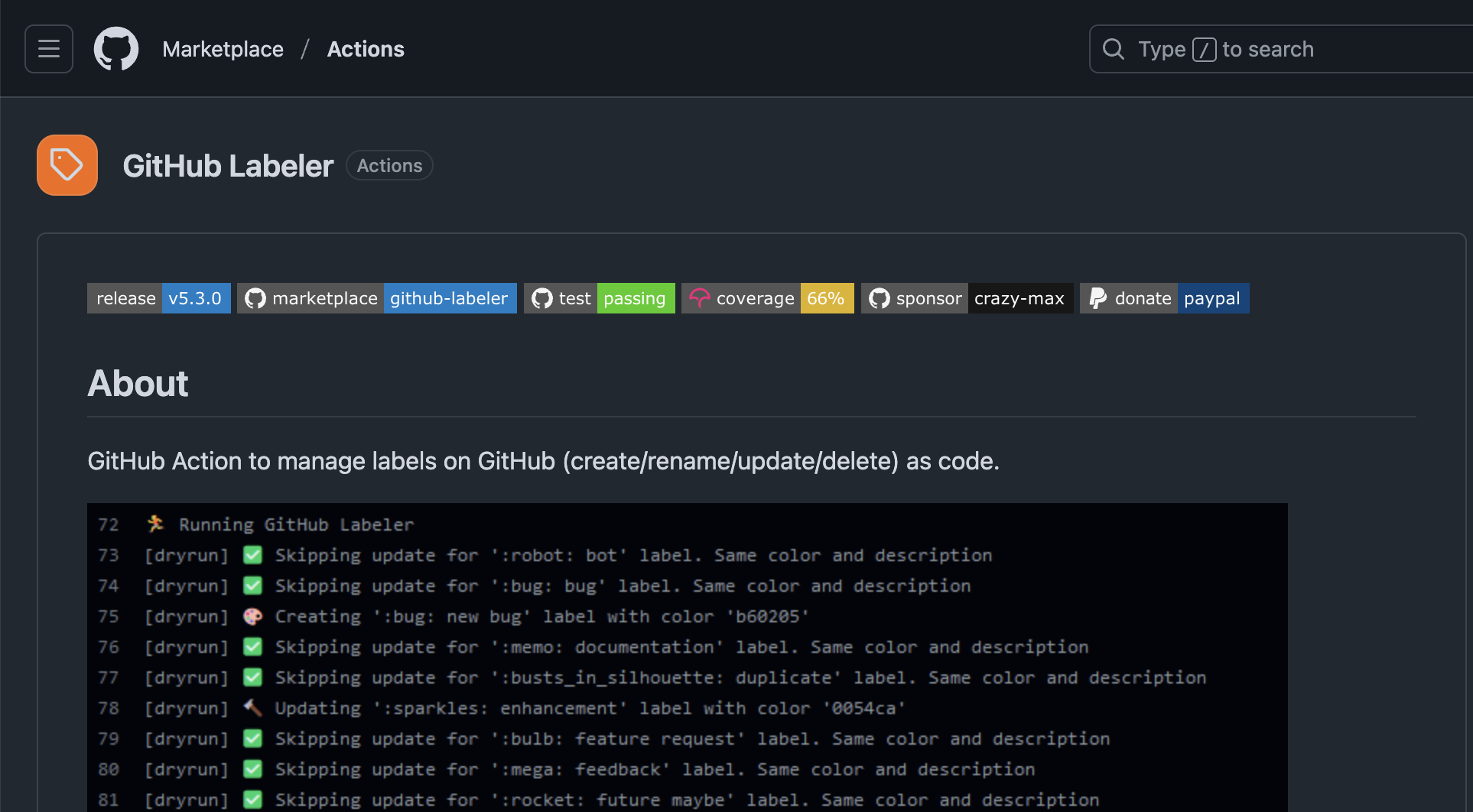The image size is (1473, 812).
Task: Click the octocat icon on the marketplace badge
Action: pyautogui.click(x=257, y=298)
